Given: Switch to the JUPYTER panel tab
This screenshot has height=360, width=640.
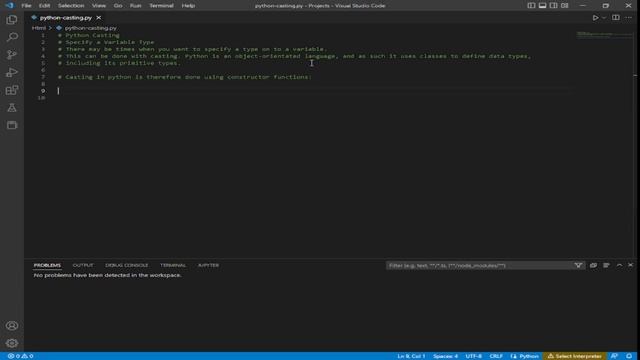Looking at the screenshot, I should pyautogui.click(x=208, y=265).
